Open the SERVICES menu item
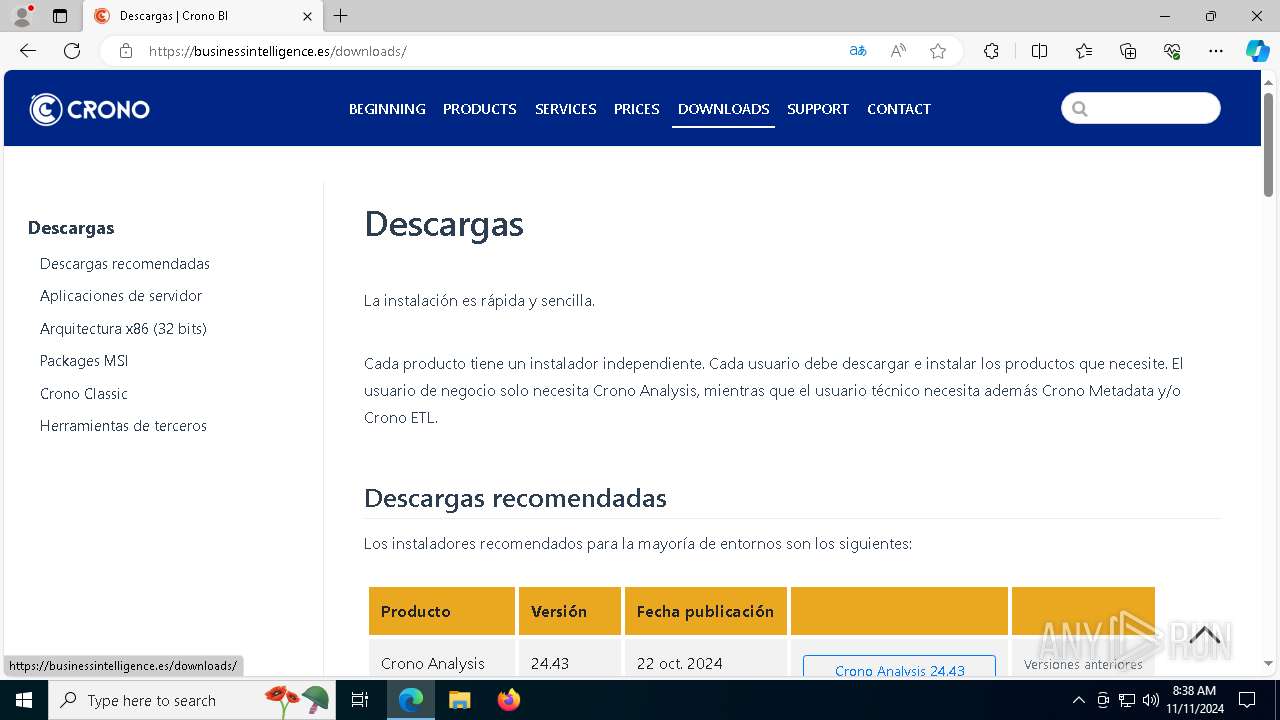This screenshot has height=720, width=1280. [566, 109]
